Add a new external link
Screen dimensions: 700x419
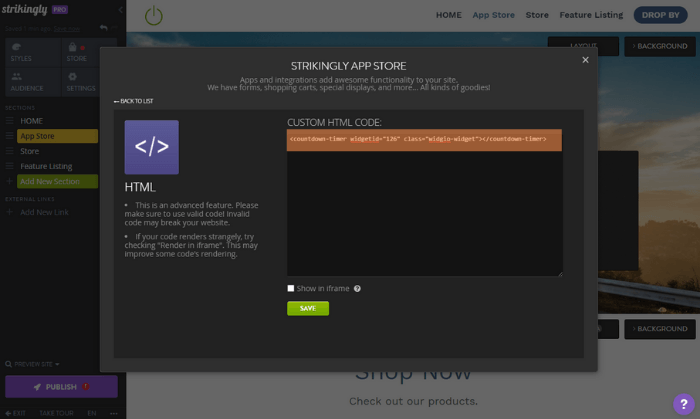tap(44, 212)
